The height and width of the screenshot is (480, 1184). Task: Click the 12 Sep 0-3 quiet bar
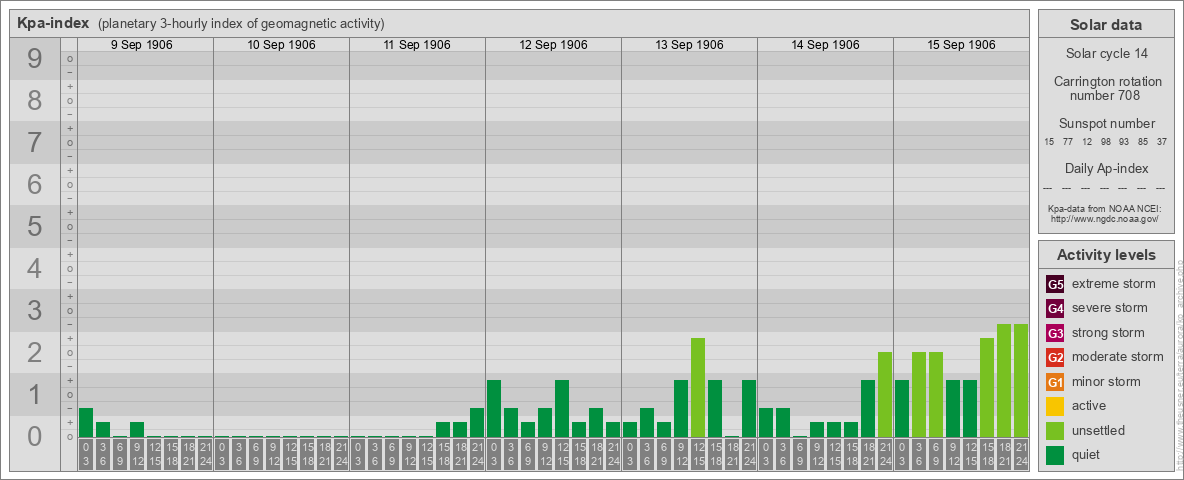coord(494,409)
